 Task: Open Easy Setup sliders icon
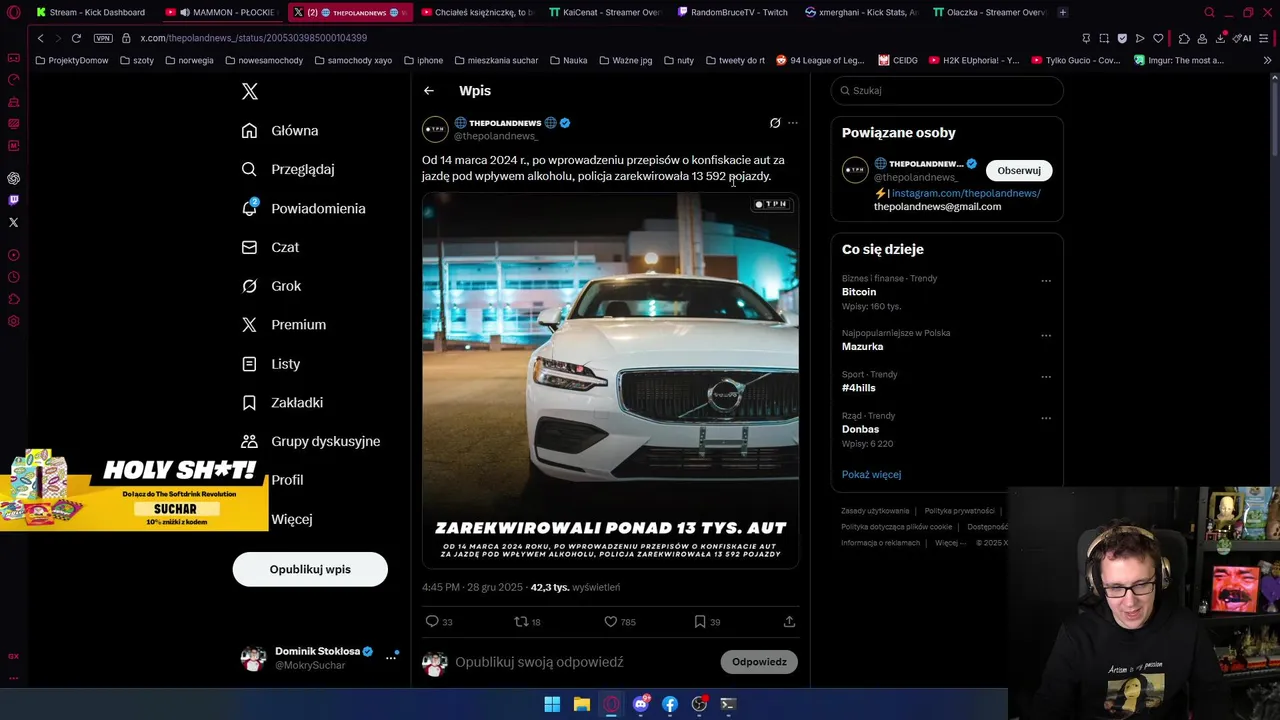pyautogui.click(x=1266, y=38)
